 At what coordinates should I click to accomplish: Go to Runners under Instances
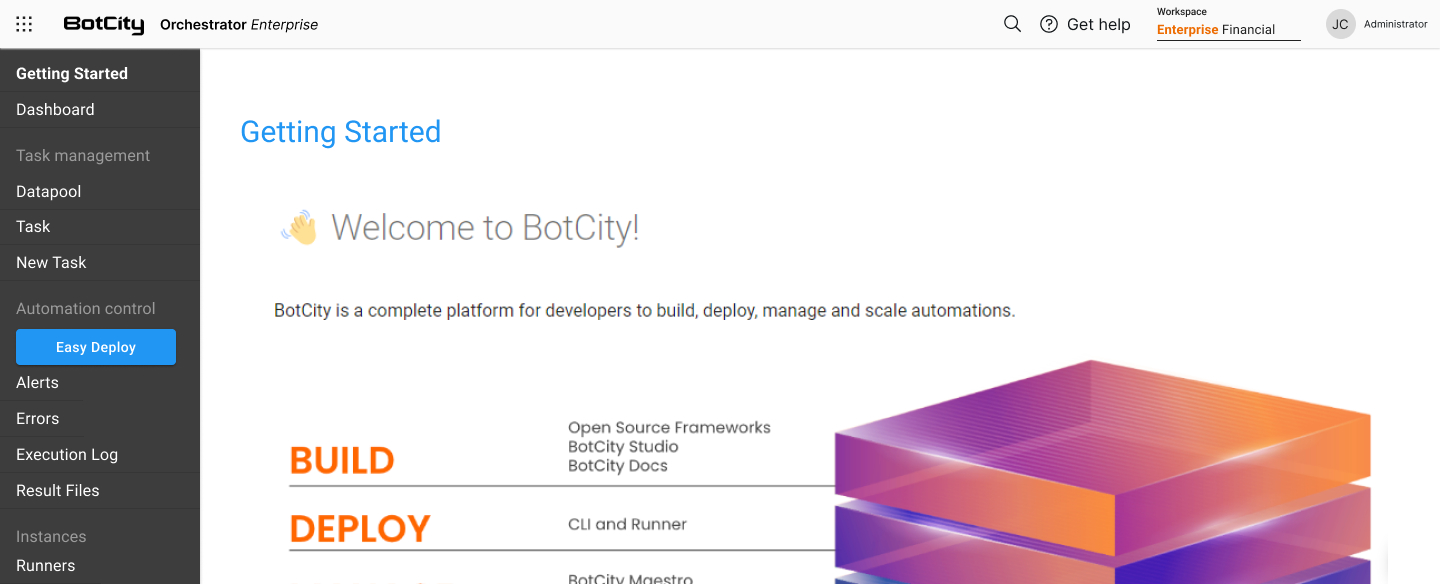pyautogui.click(x=45, y=566)
